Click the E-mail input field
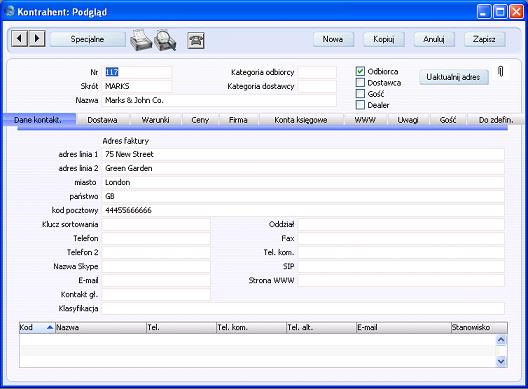The width and height of the screenshot is (528, 389). (156, 281)
